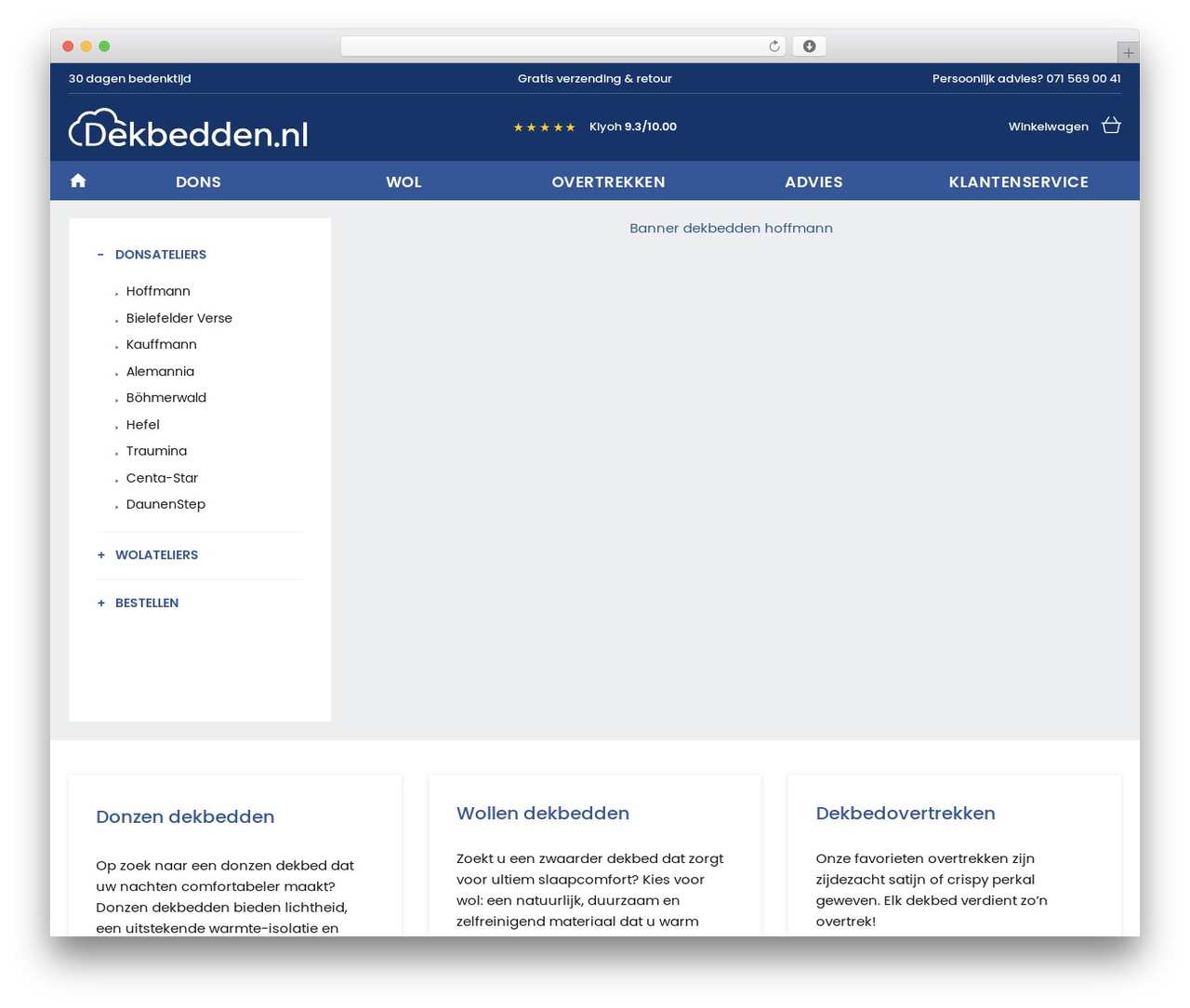Open the Wol menu
This screenshot has width=1190, height=1008.
point(403,182)
